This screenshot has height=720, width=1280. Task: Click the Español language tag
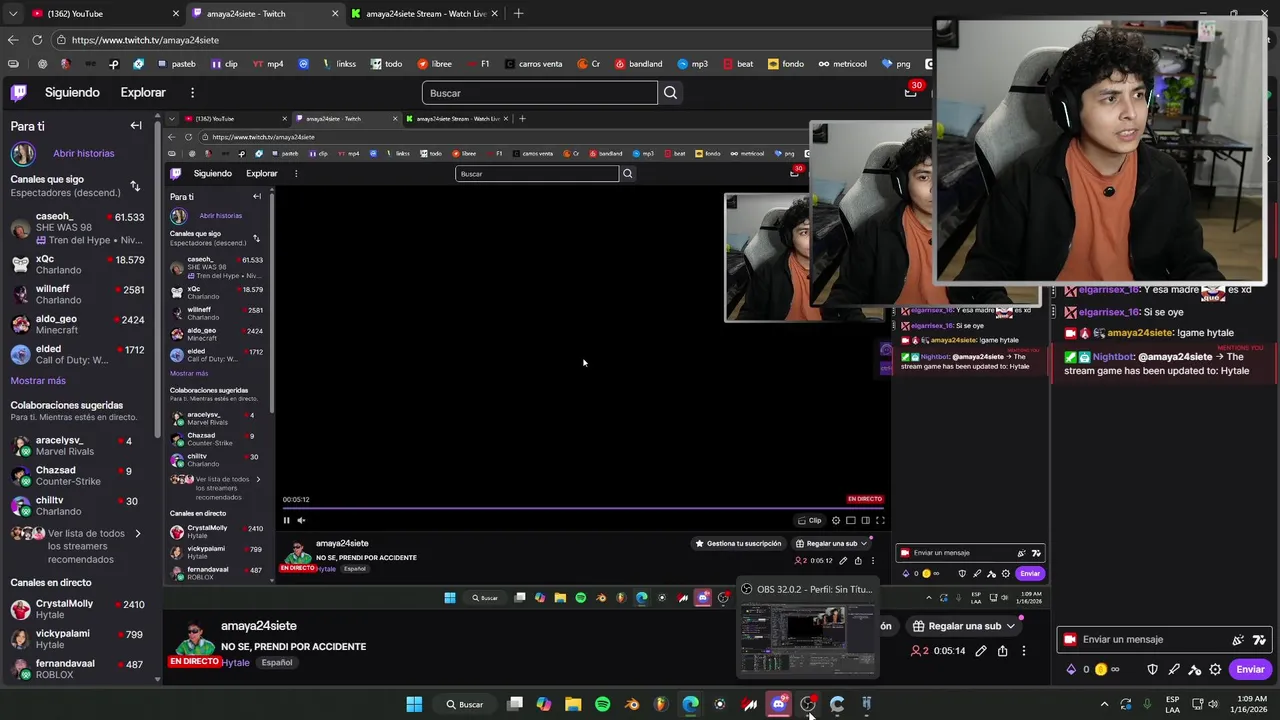277,663
